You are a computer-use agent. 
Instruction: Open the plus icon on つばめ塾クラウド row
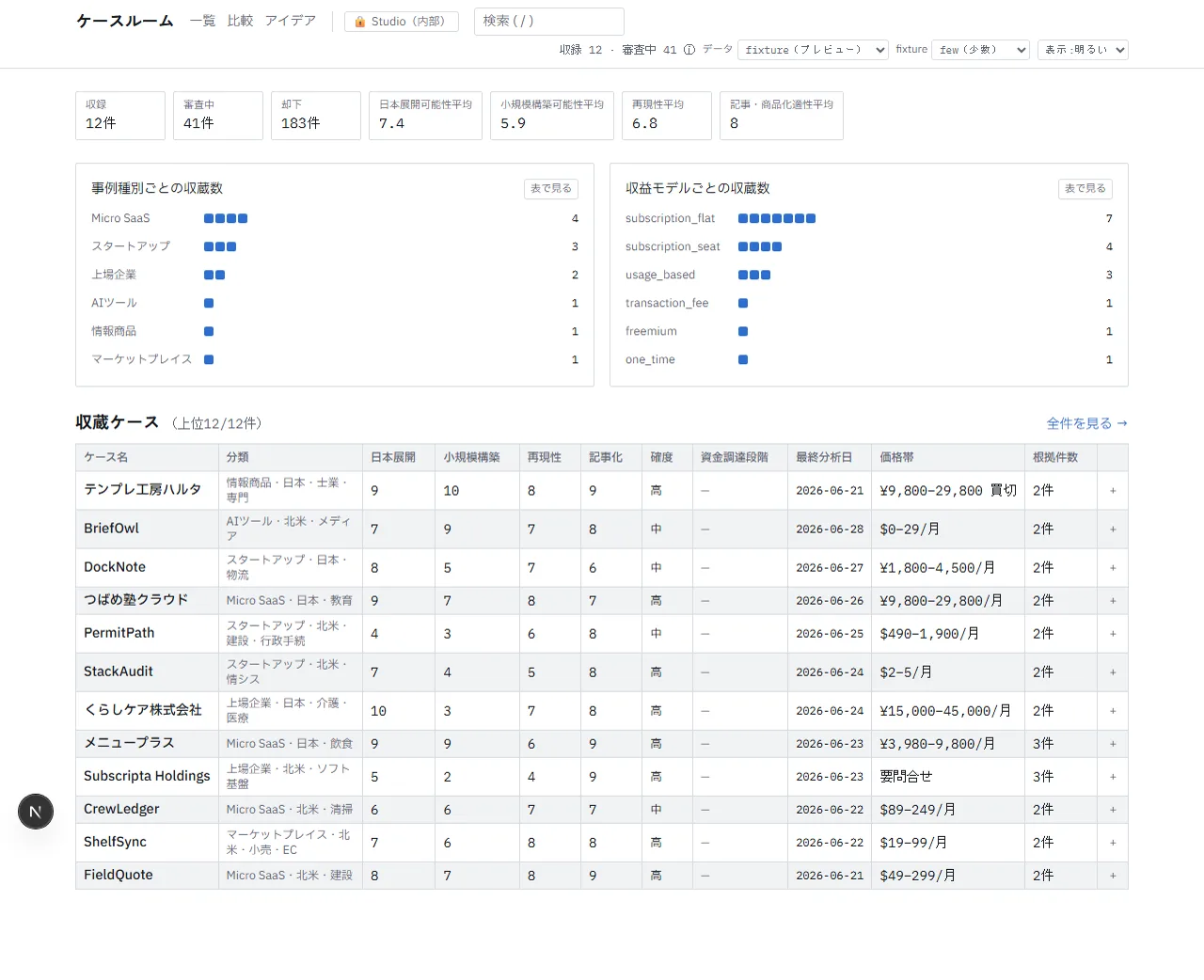coord(1113,601)
